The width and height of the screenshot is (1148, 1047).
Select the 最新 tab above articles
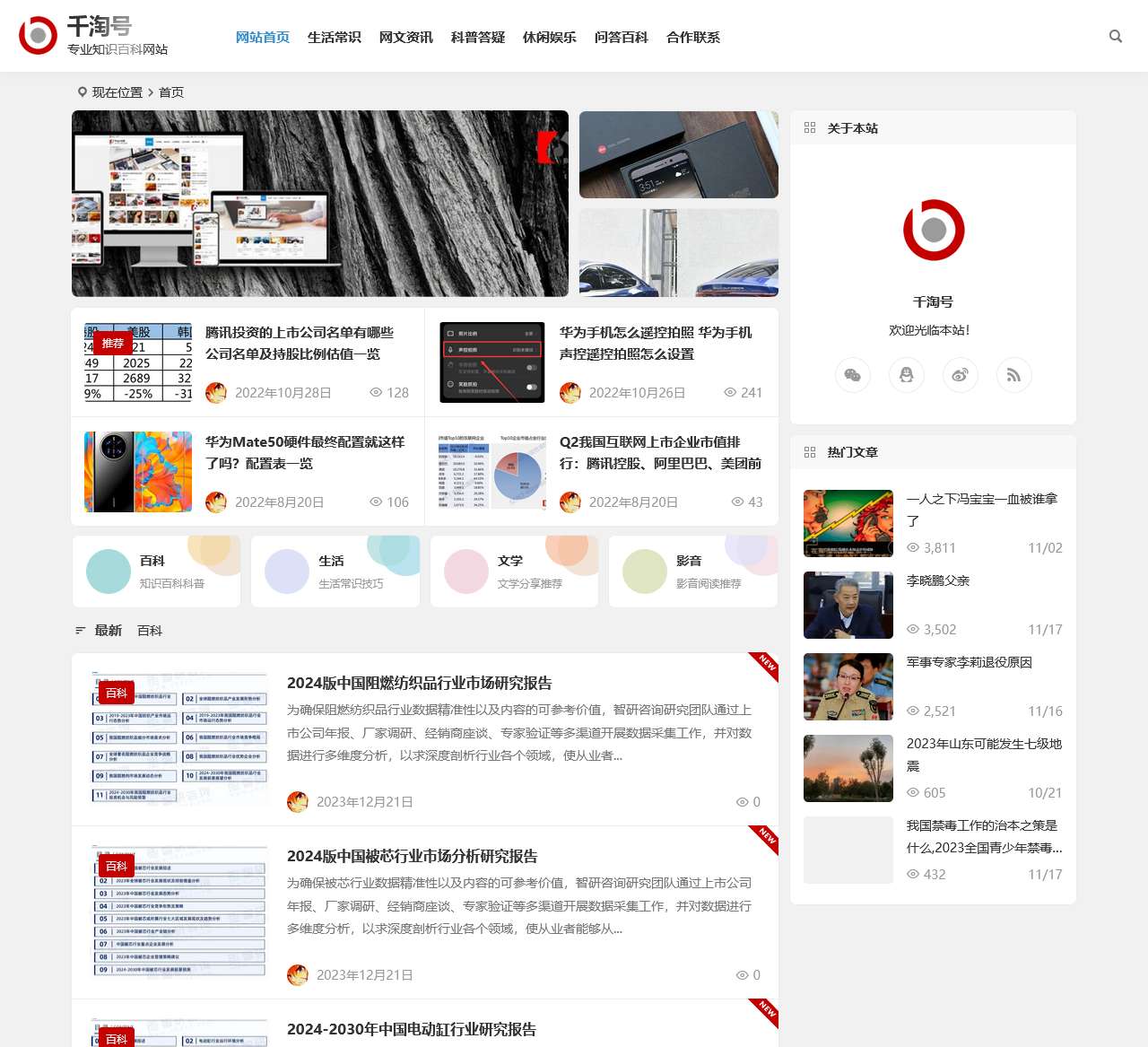pos(108,631)
